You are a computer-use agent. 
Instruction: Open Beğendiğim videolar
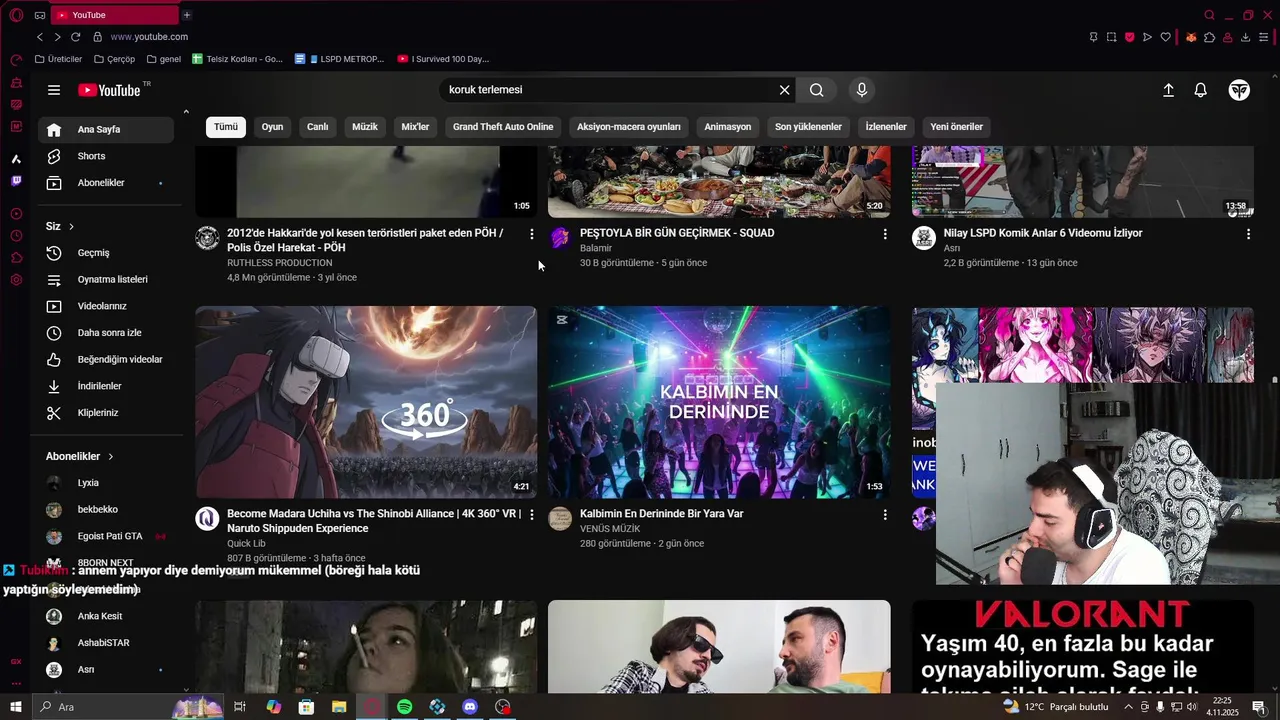click(106, 359)
